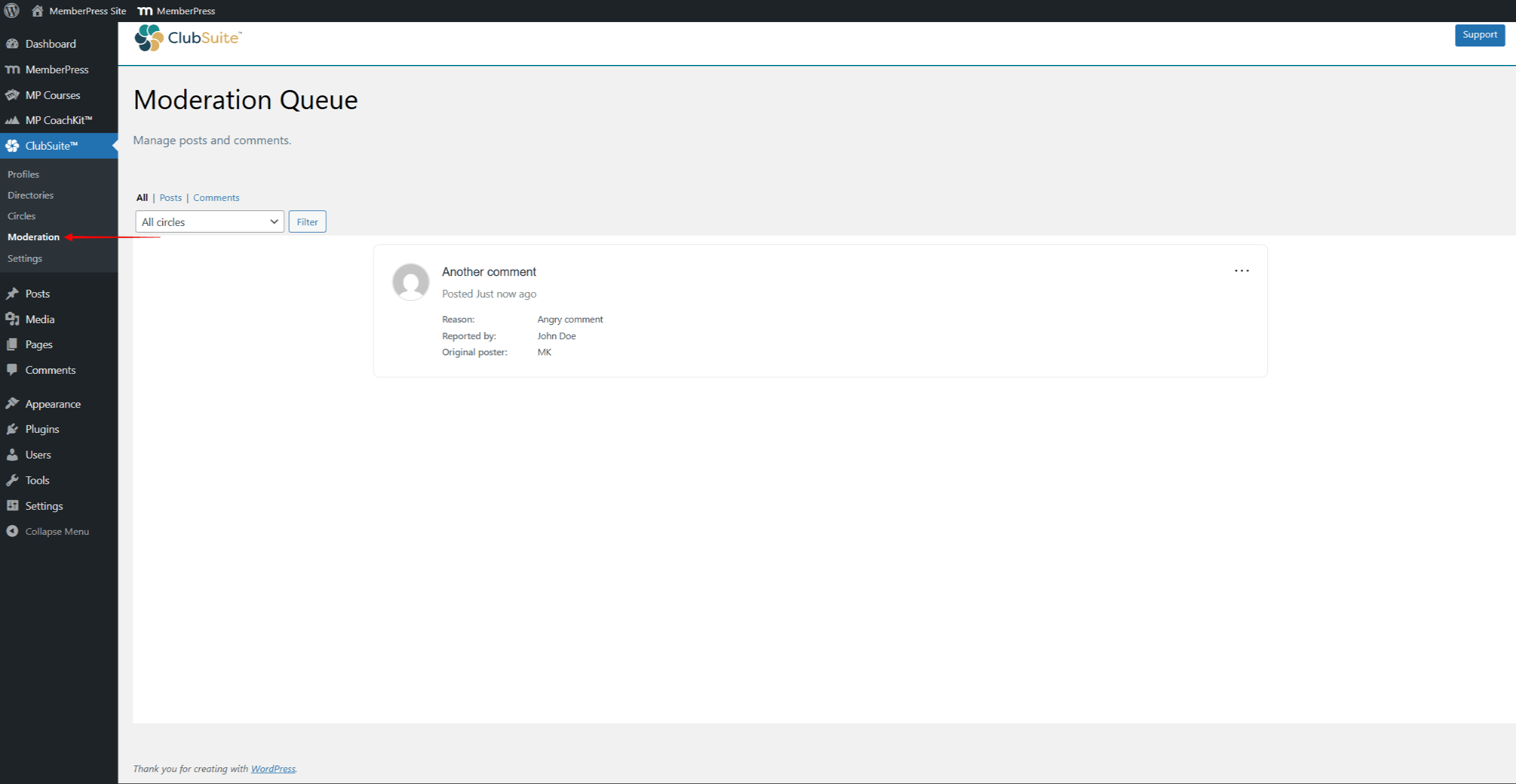Open the Dashboard sidebar item
The image size is (1516, 784).
(x=50, y=44)
